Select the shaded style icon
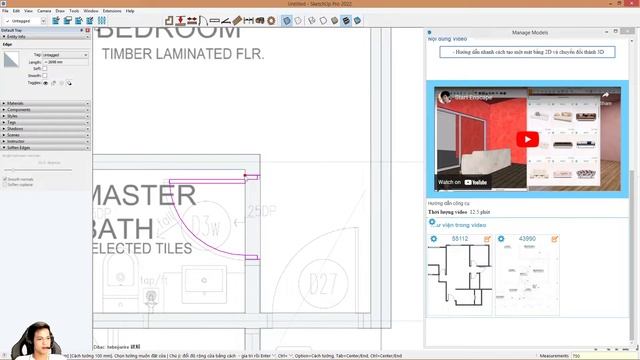Viewport: 640px width, 360px height. coord(323,20)
